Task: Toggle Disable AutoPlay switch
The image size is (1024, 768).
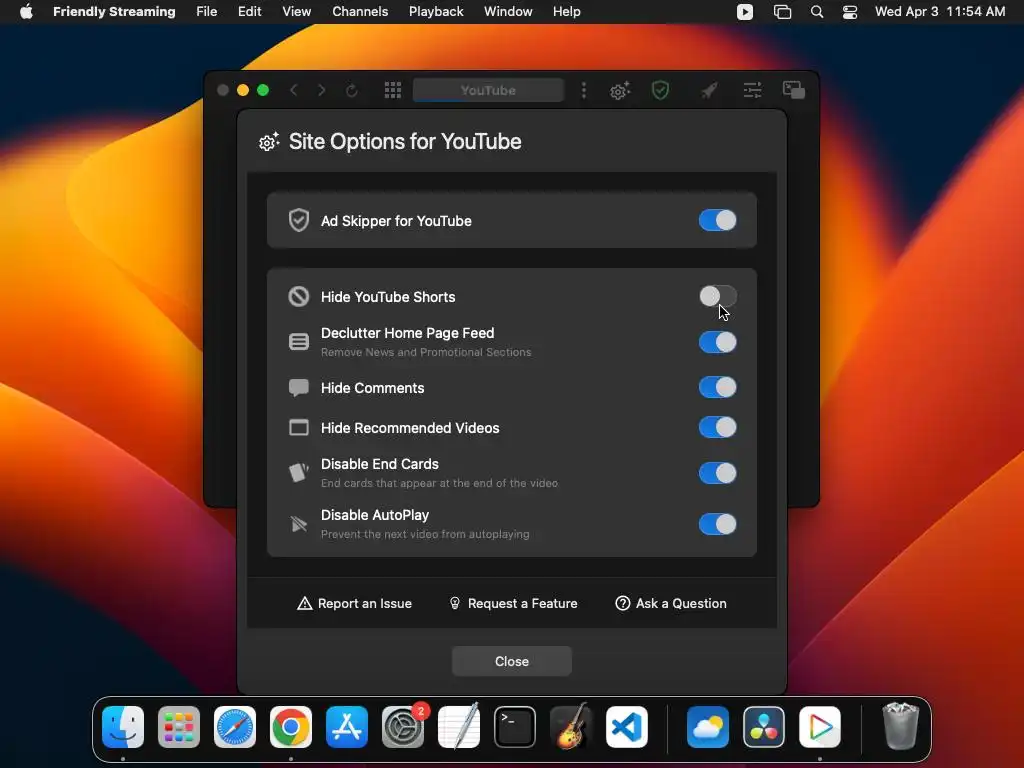Action: [x=717, y=524]
